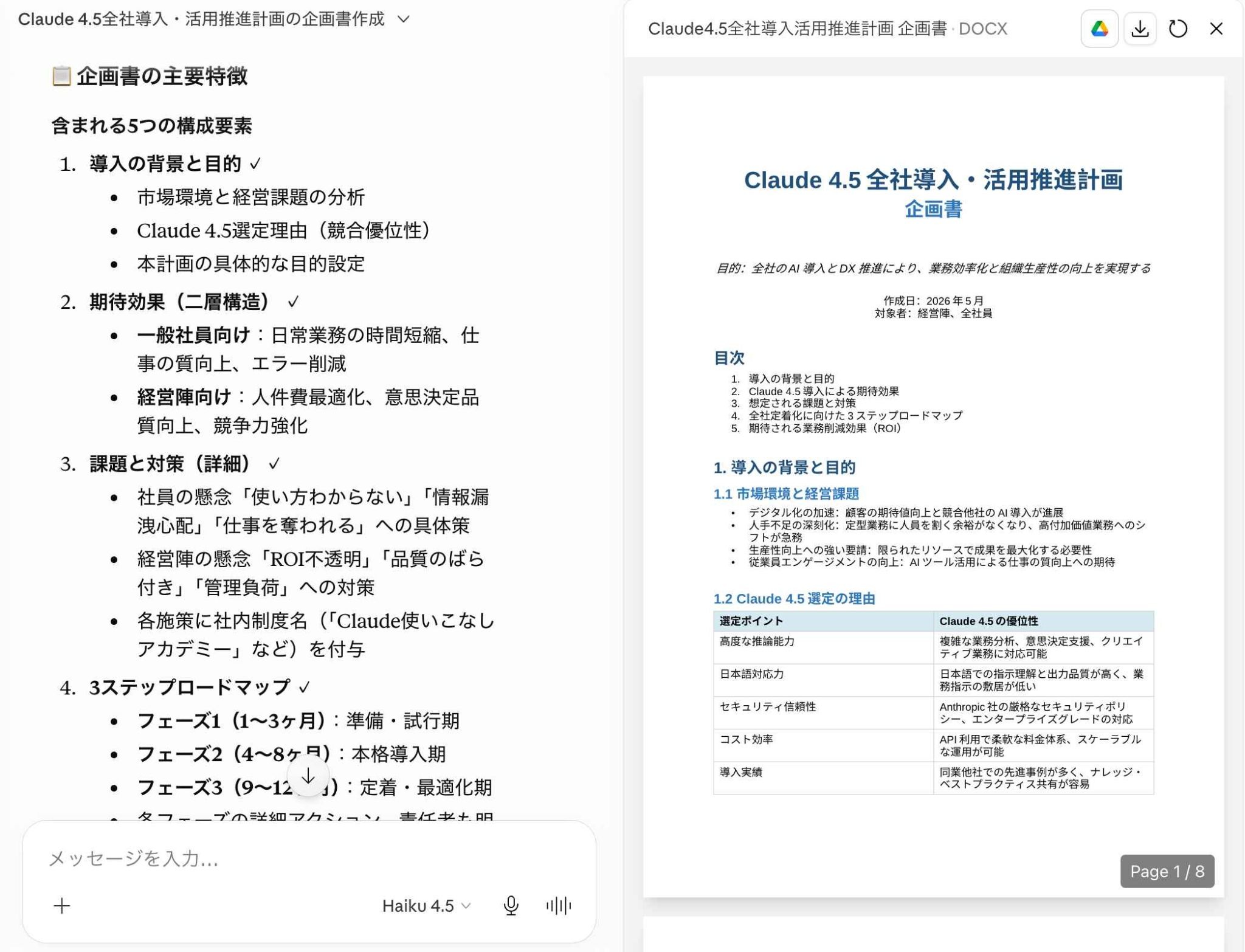Click the '一般社員向け' bold label
This screenshot has height=952, width=1245.
(193, 335)
